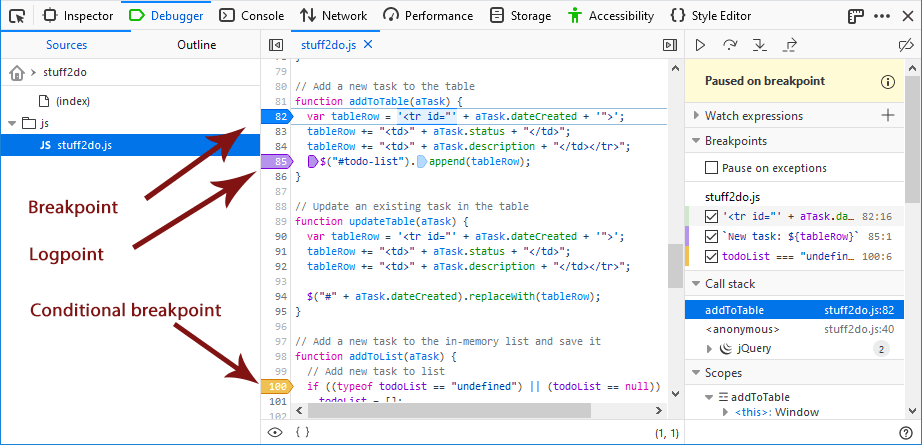Image resolution: width=922 pixels, height=445 pixels.
Task: Enable Pause on exceptions checkbox
Action: click(712, 168)
